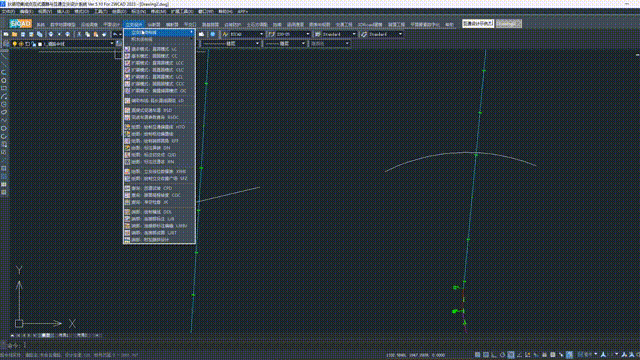Click the white highlighted button at top right
The image size is (640, 360).
[478, 23]
